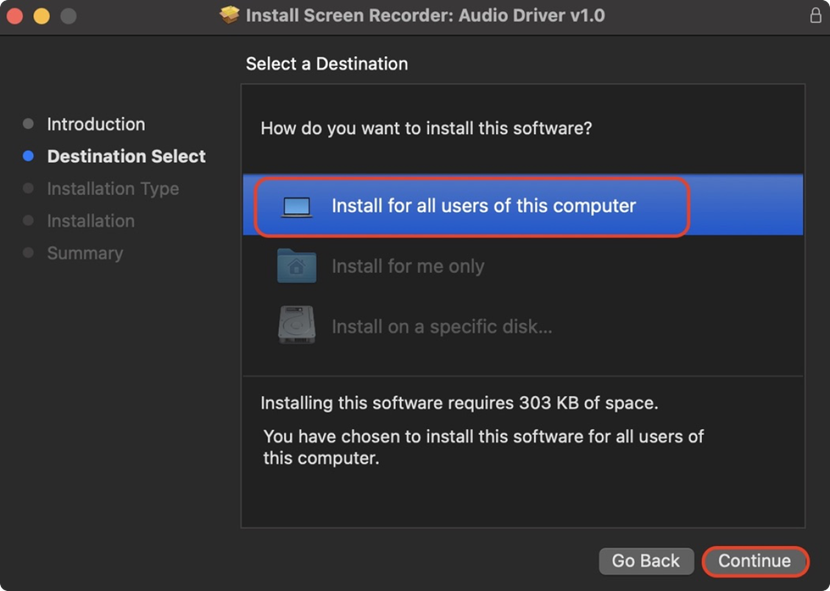The image size is (830, 591).
Task: Choose the "Install for me only" option
Action: click(408, 267)
